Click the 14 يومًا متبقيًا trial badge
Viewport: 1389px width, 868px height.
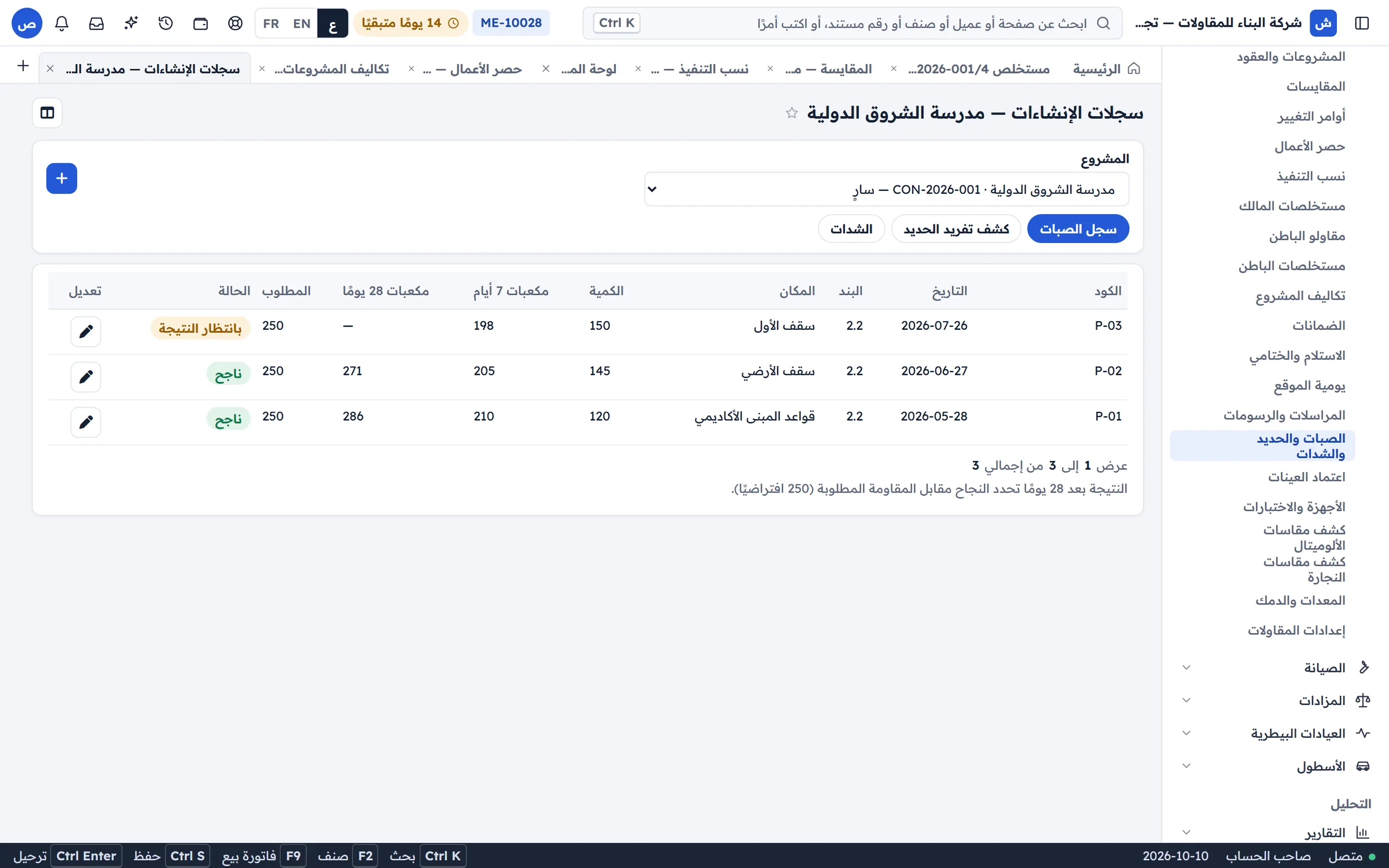tap(410, 23)
